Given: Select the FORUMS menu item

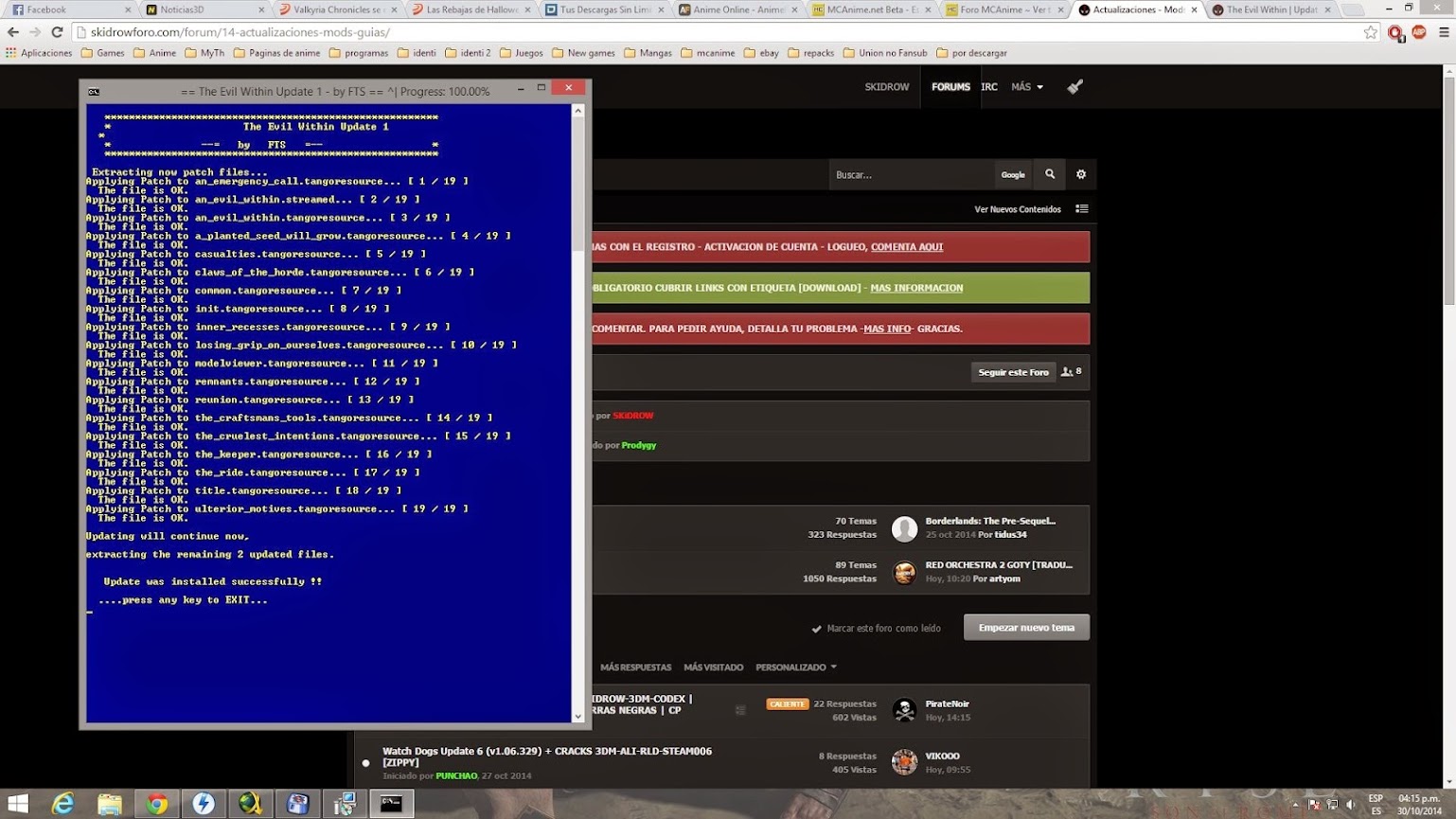Looking at the screenshot, I should [x=950, y=87].
